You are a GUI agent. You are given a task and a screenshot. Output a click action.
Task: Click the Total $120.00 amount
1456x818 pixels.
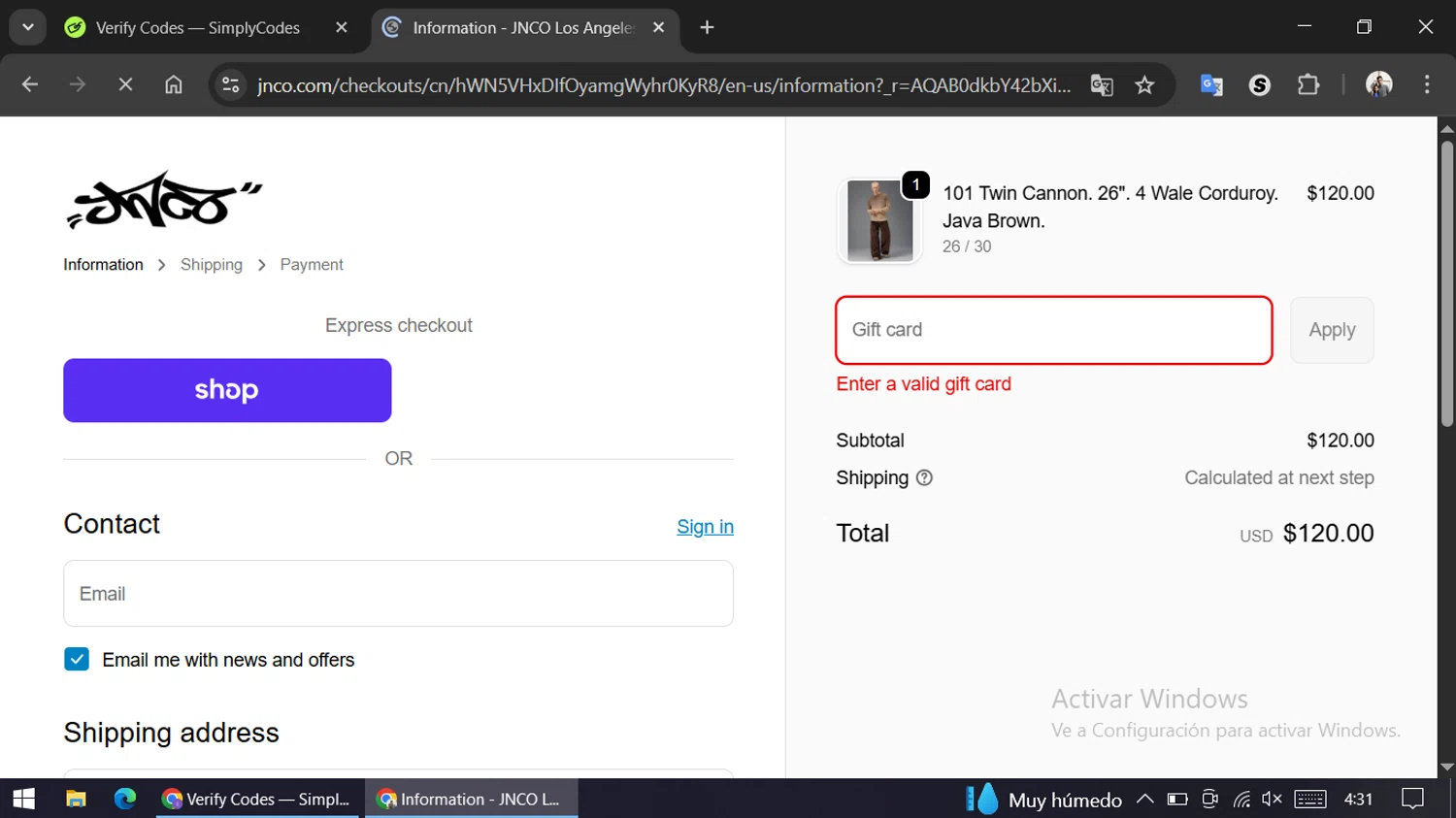[1328, 534]
